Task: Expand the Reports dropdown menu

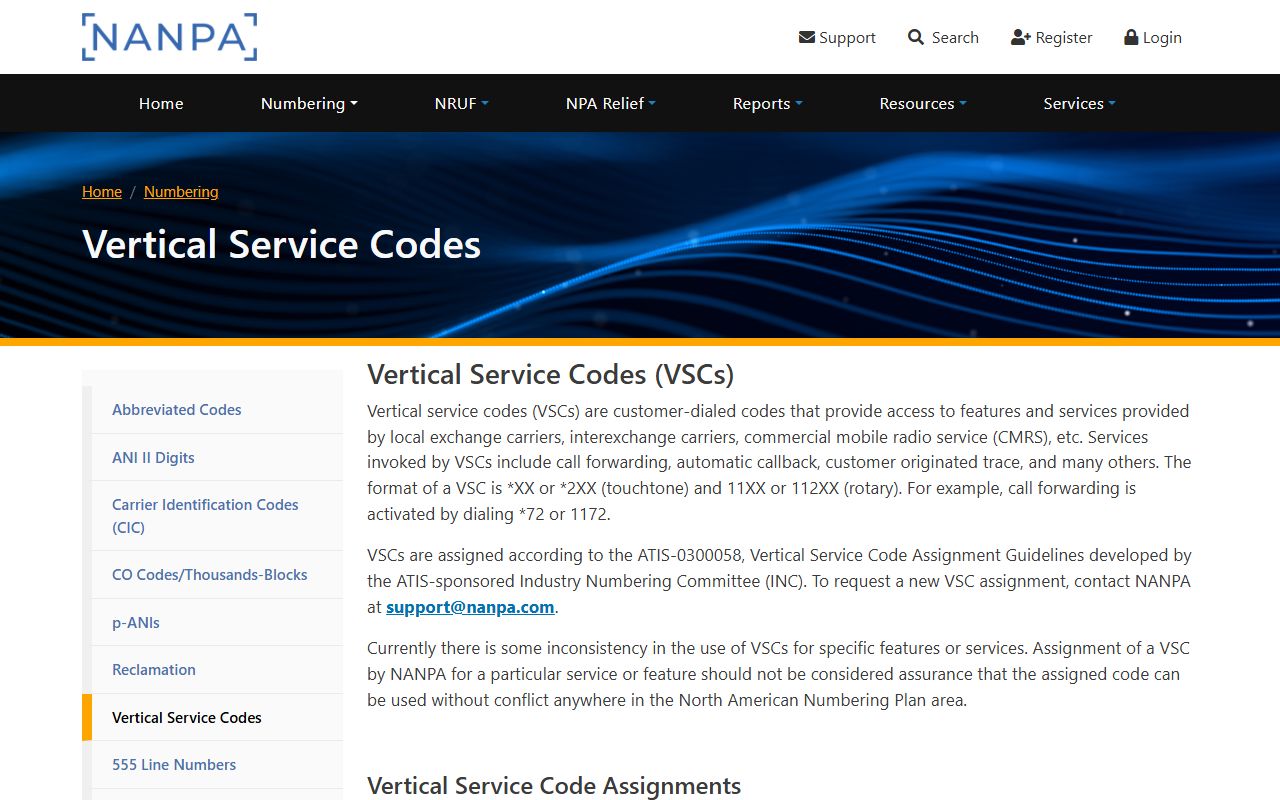Action: (x=768, y=103)
